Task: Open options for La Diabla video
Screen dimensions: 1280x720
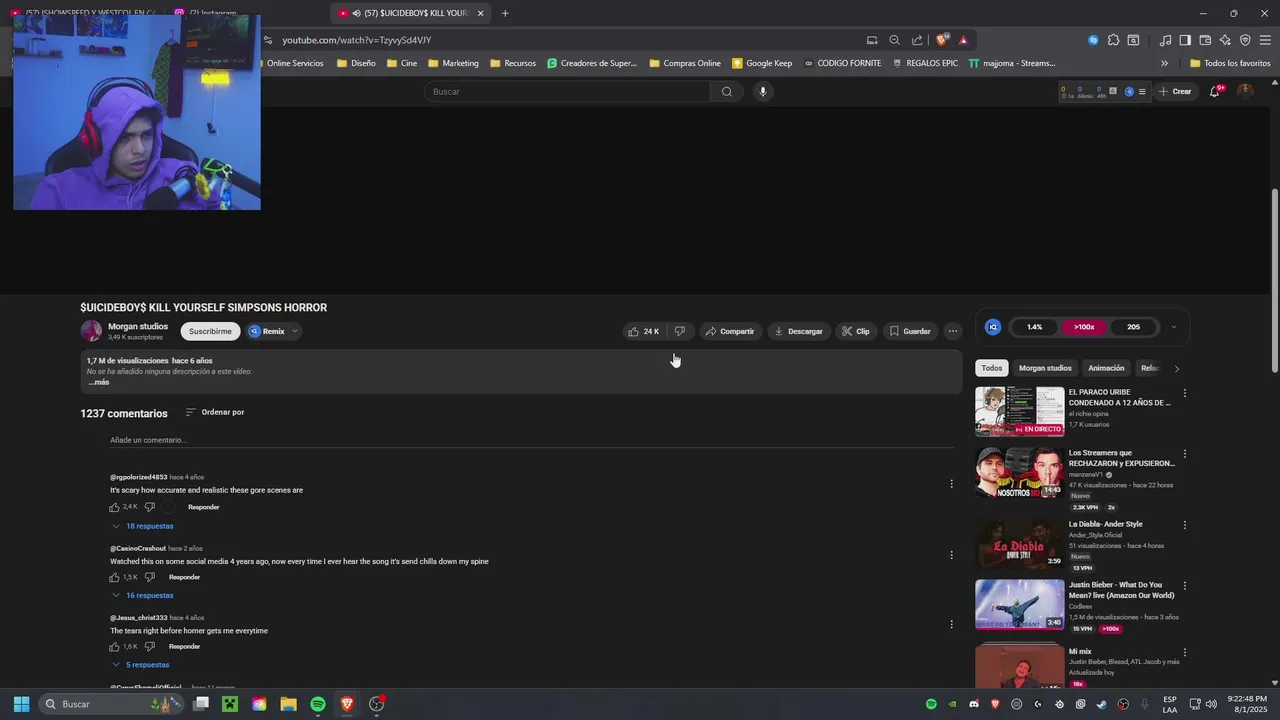Action: coord(1185,525)
